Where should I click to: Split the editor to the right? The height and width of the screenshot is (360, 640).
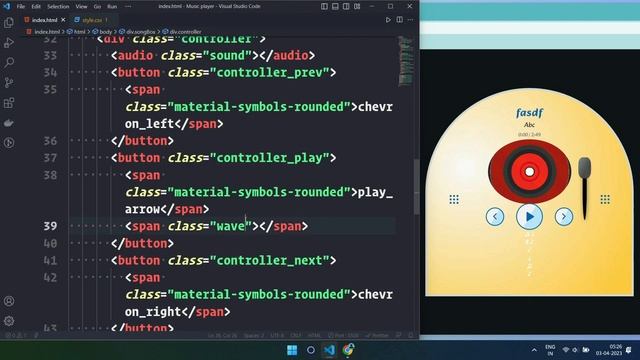click(x=399, y=20)
